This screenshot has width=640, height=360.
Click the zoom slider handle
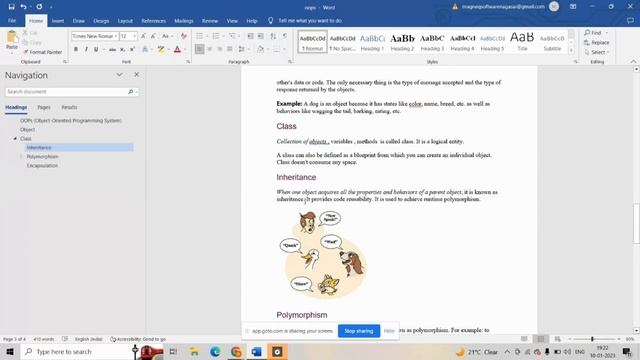[592, 339]
